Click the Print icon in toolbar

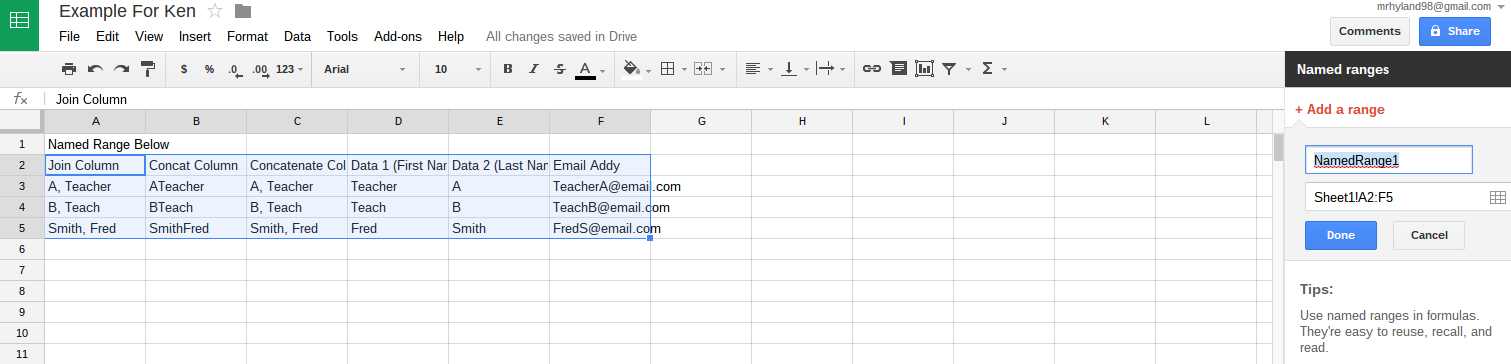pyautogui.click(x=69, y=69)
